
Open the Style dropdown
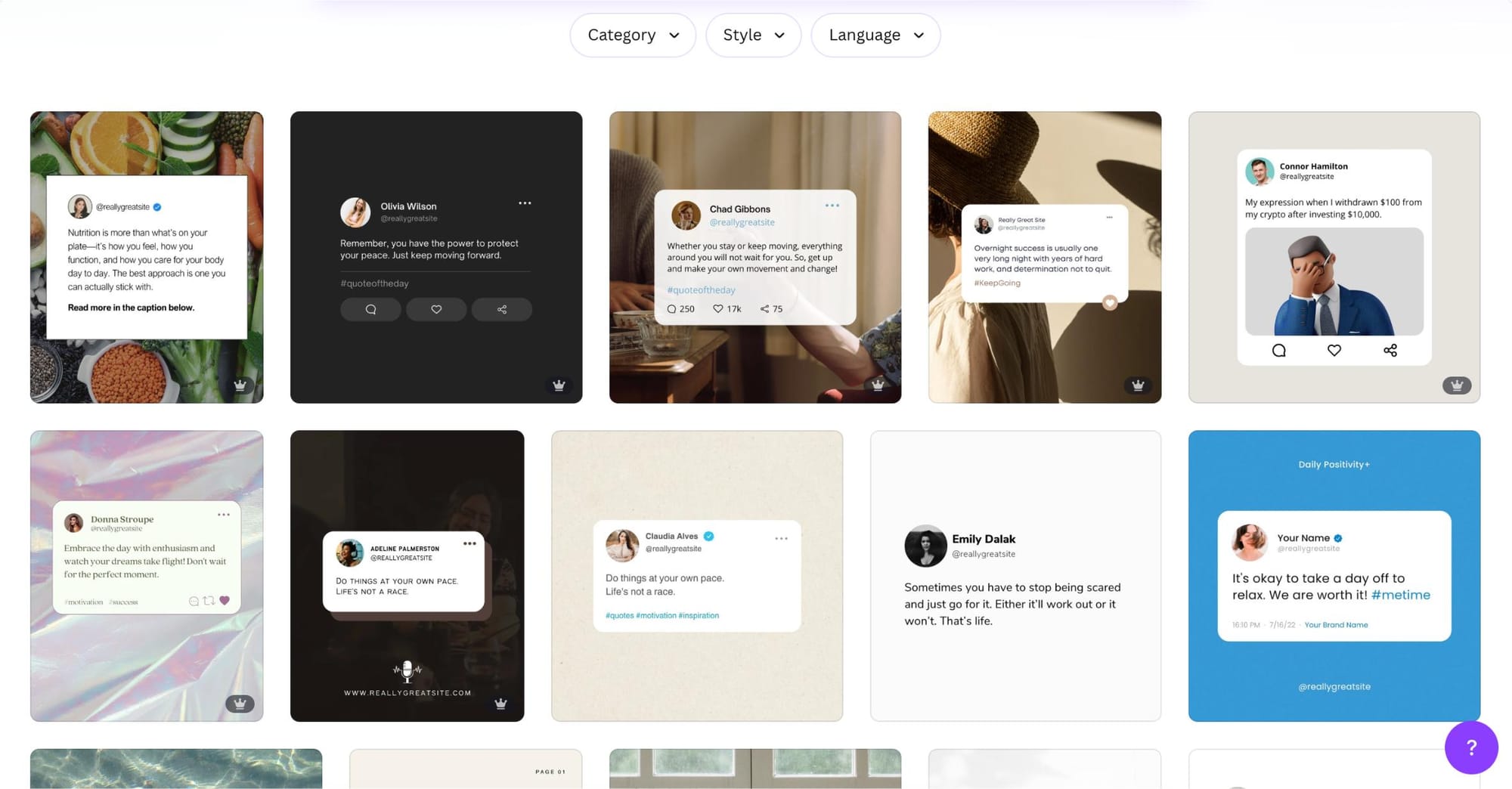pos(753,35)
